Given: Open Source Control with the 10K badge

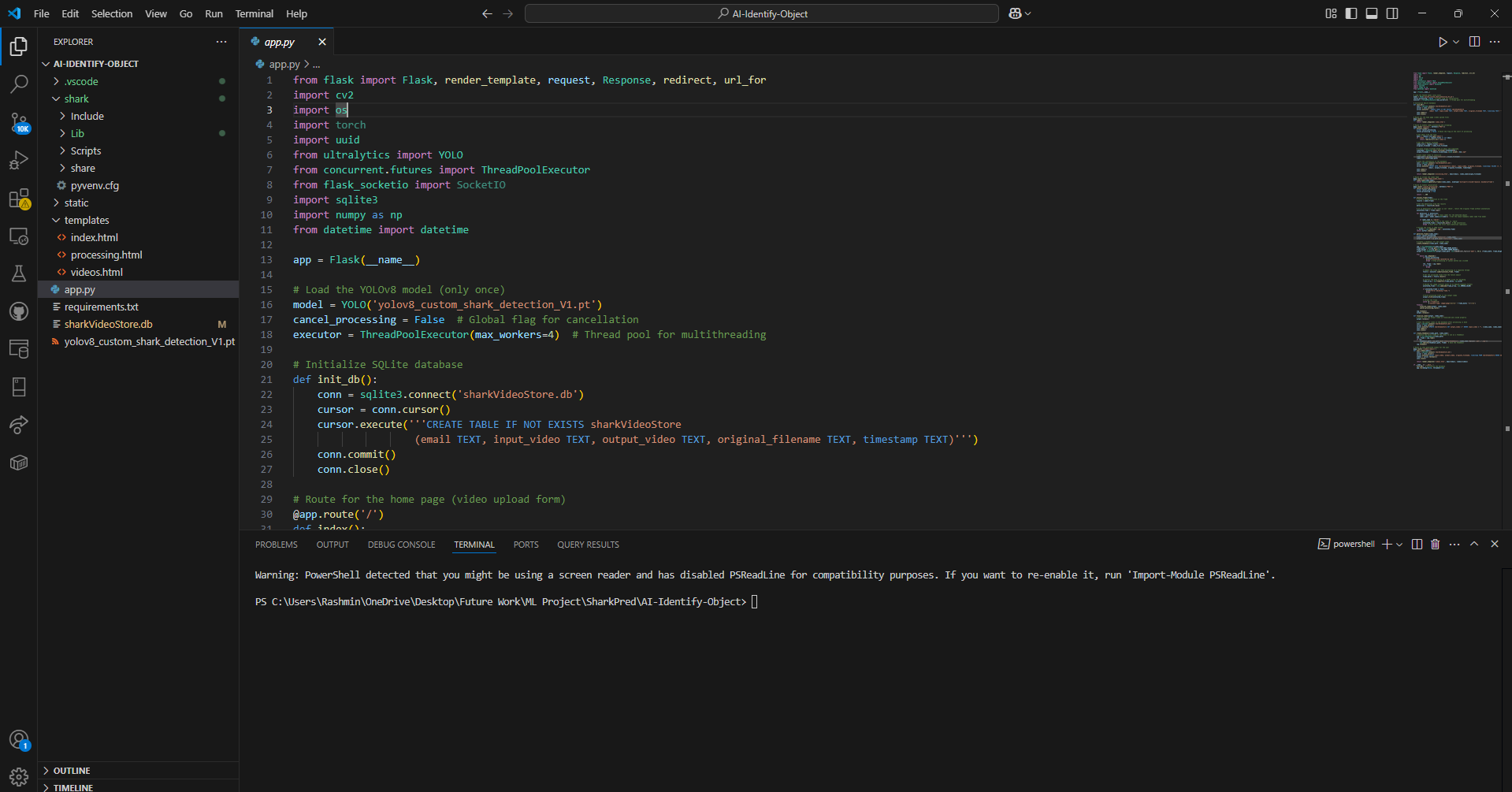Looking at the screenshot, I should 19,122.
